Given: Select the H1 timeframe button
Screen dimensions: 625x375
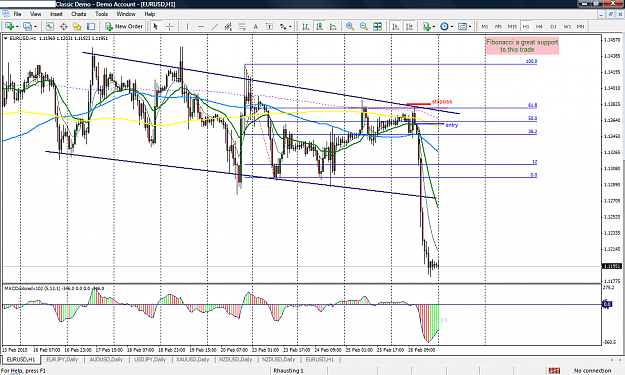Looking at the screenshot, I should tap(526, 26).
